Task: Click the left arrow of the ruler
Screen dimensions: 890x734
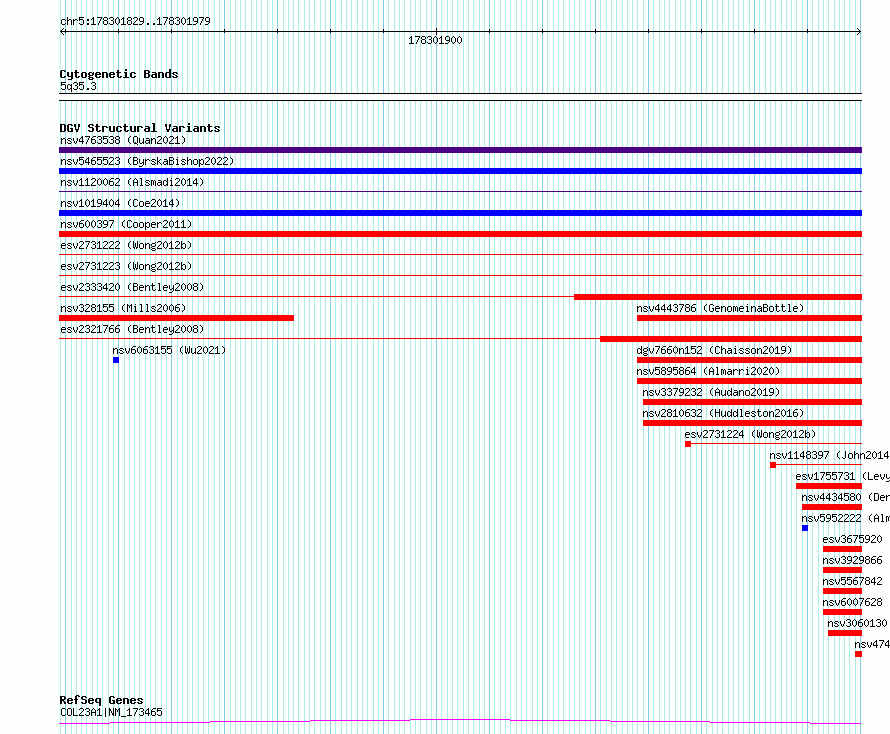Action: click(x=62, y=32)
